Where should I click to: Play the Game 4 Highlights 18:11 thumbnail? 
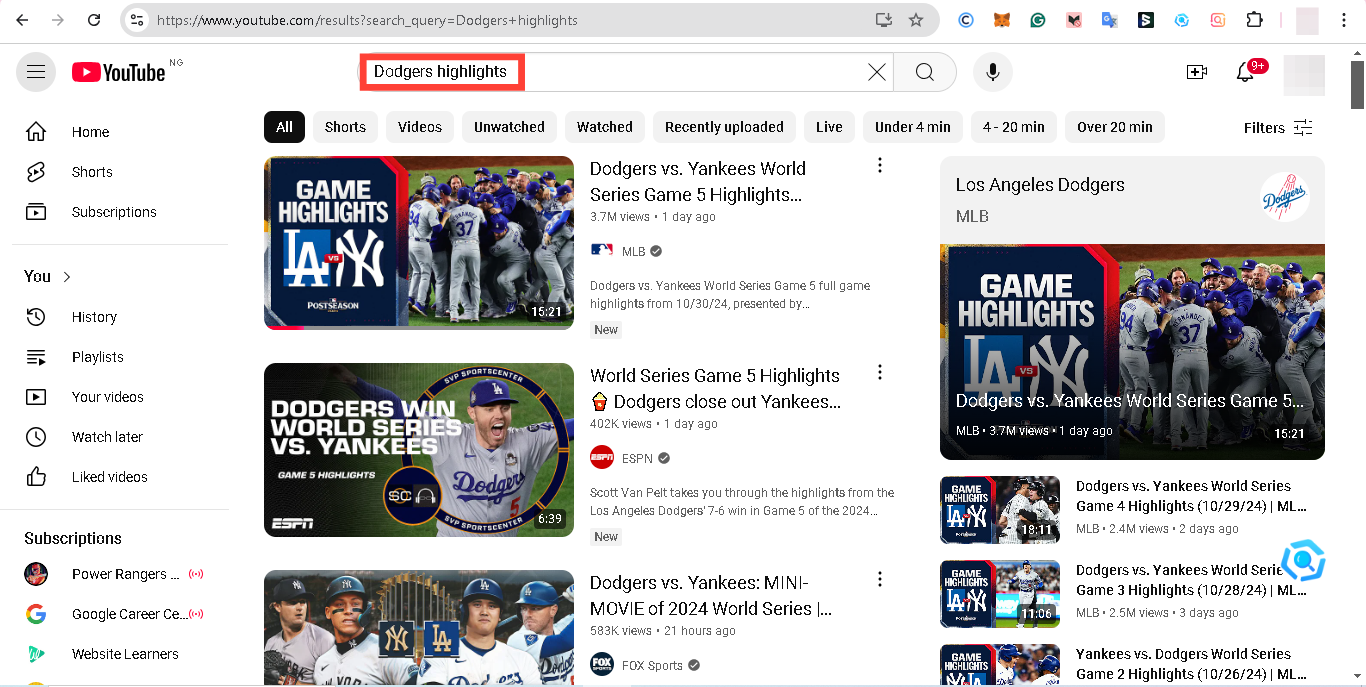[1000, 510]
